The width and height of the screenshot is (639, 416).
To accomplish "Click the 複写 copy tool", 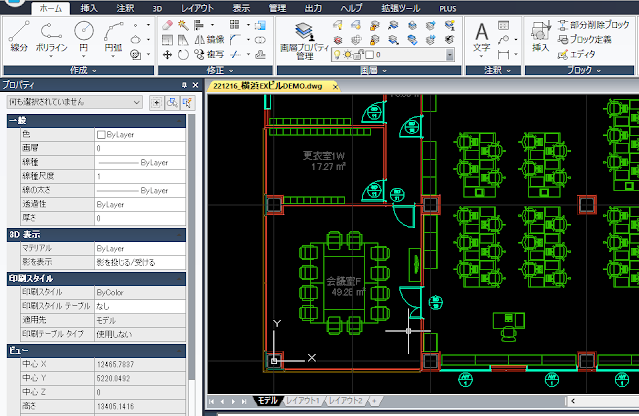I will point(209,55).
